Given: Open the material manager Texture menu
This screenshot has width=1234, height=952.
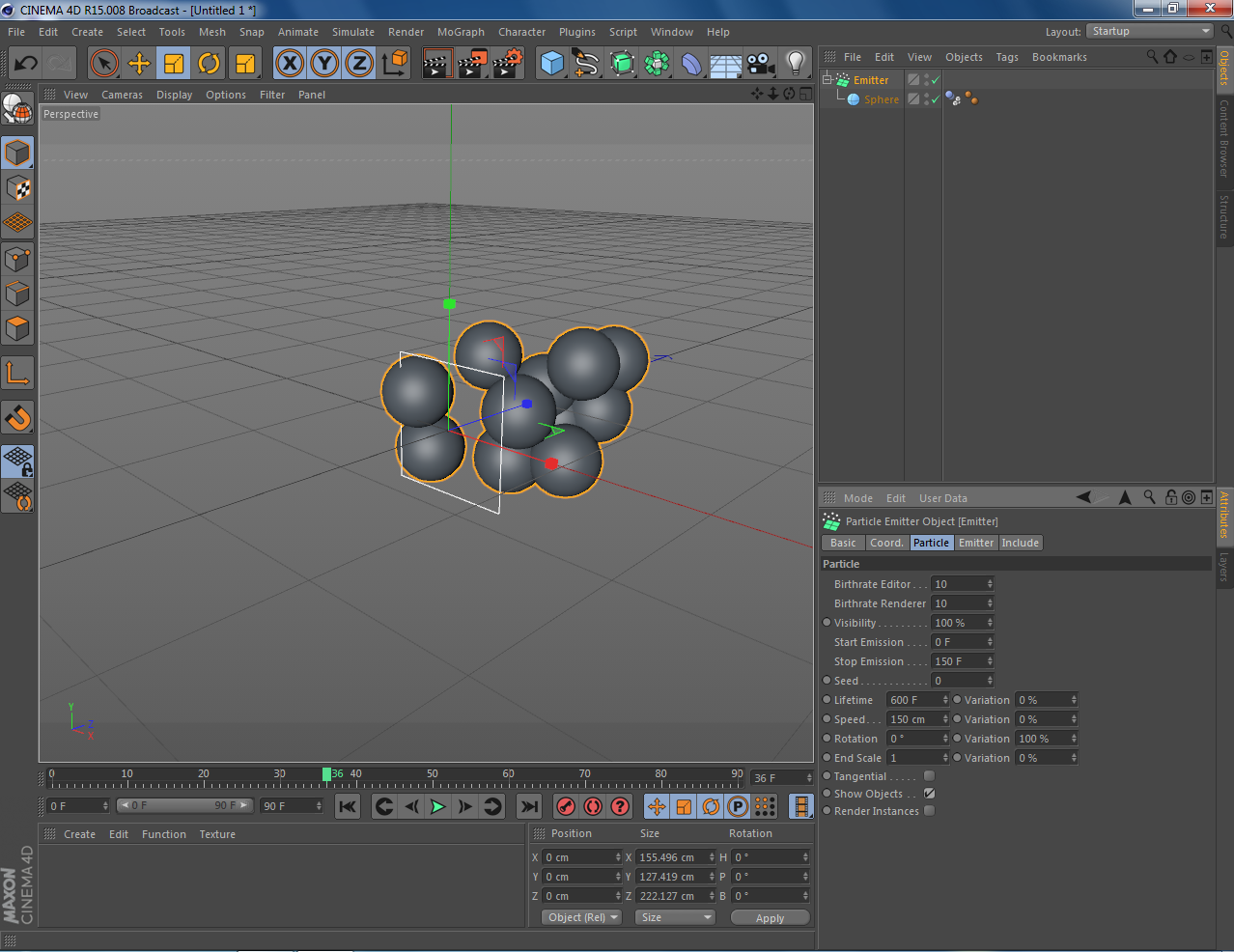Looking at the screenshot, I should (x=217, y=834).
